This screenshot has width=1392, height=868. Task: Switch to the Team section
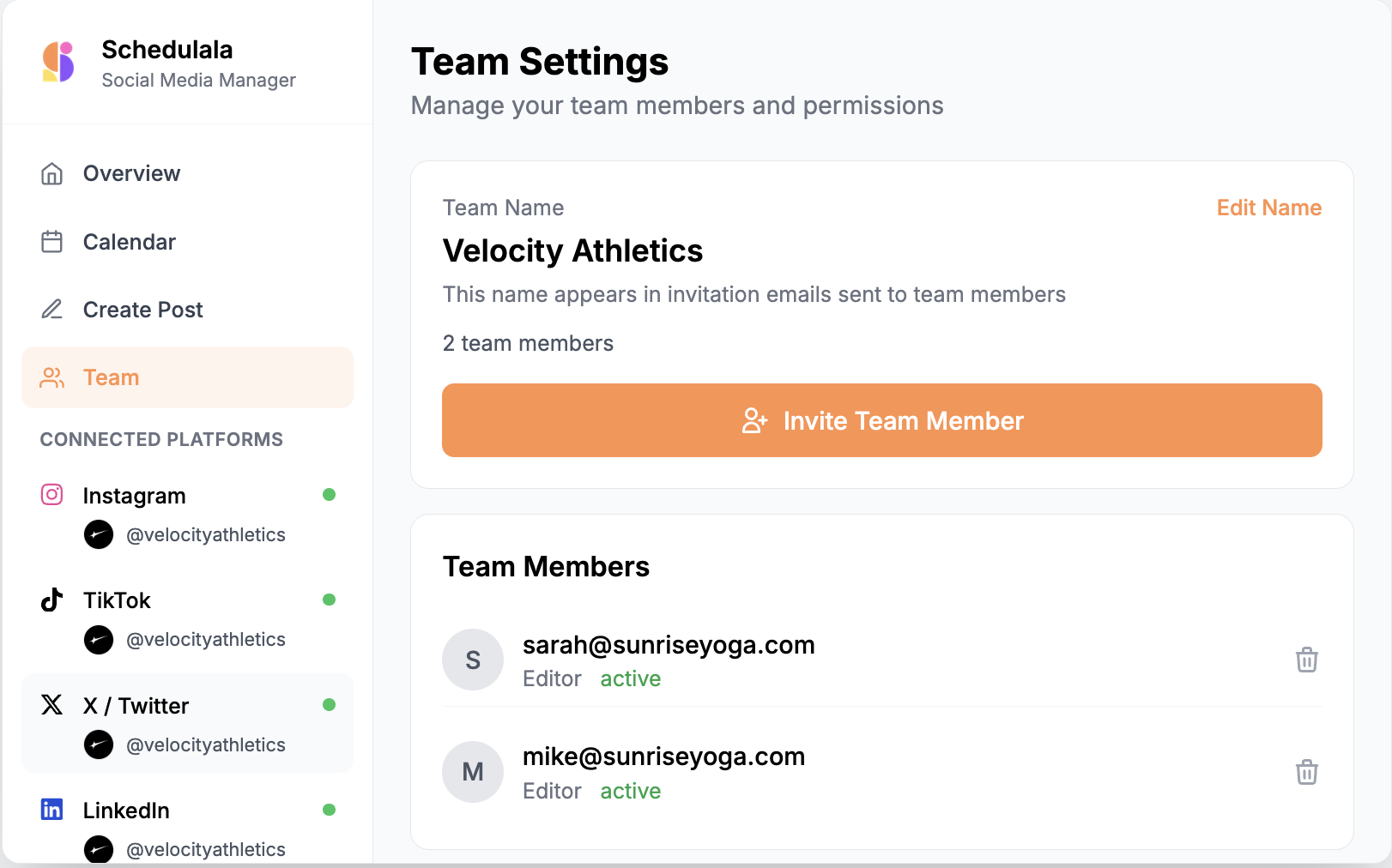pos(111,377)
